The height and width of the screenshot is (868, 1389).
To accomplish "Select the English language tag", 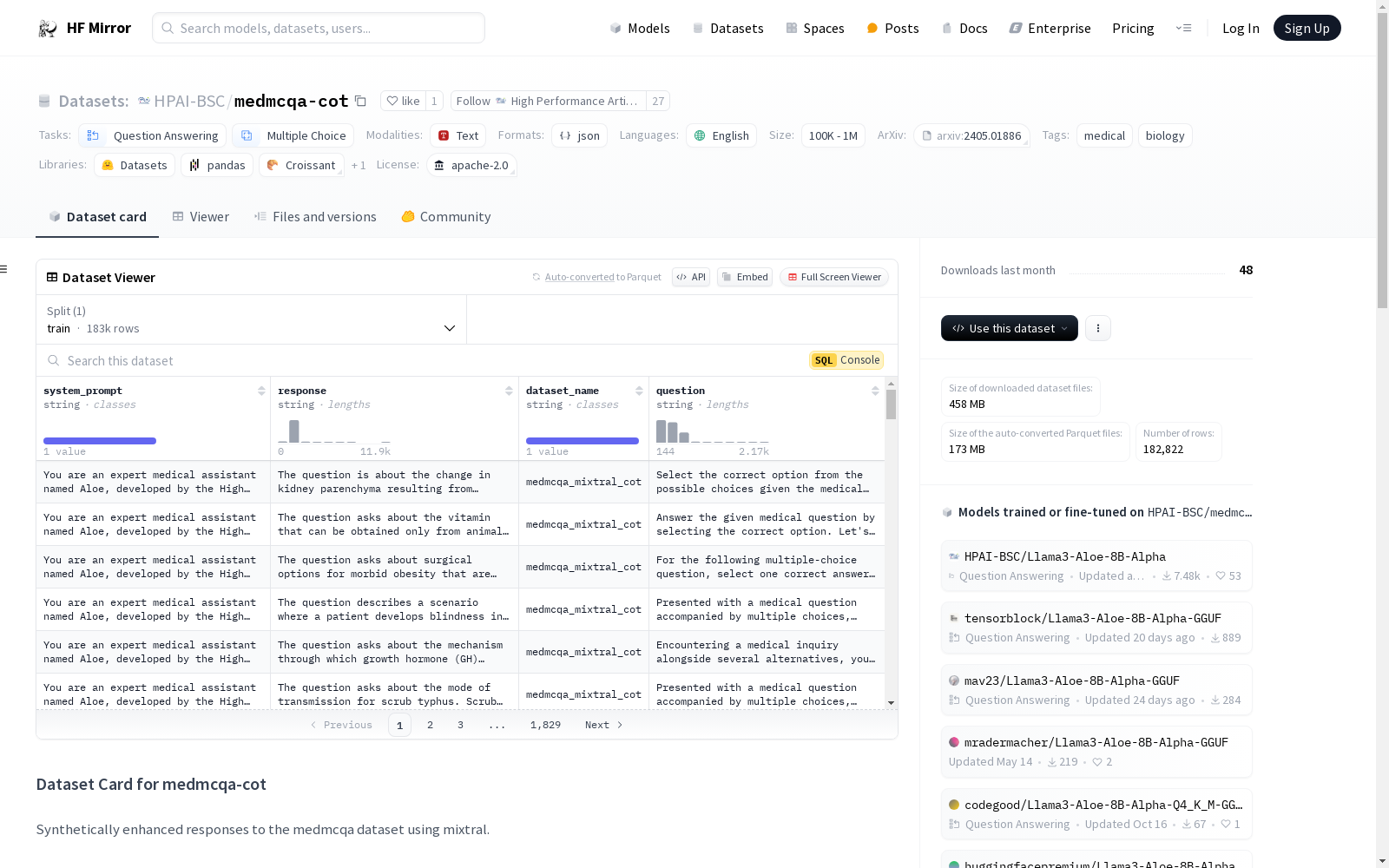I will click(721, 135).
